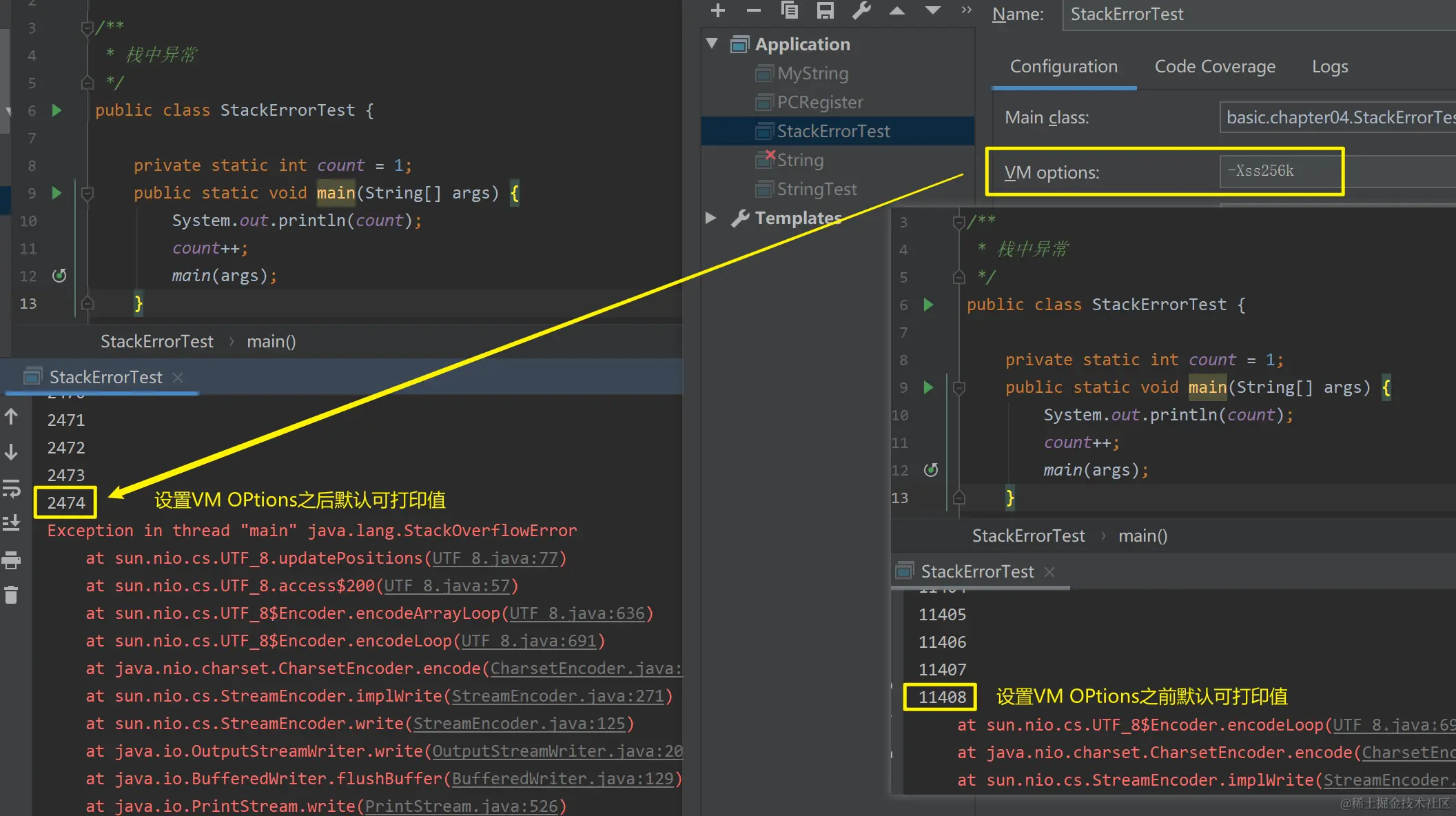This screenshot has width=1456, height=816.
Task: Switch to the Code Coverage tab
Action: click(x=1214, y=67)
